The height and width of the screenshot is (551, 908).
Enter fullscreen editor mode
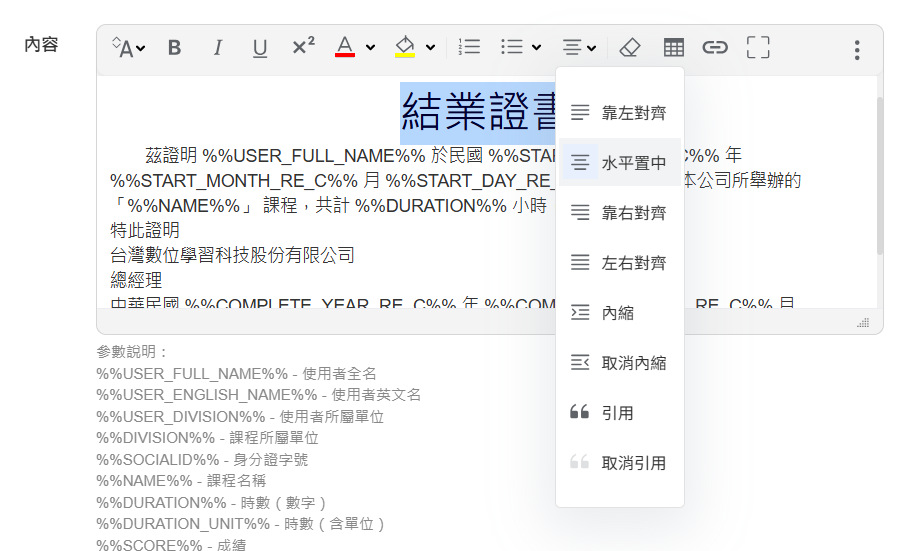(x=759, y=48)
